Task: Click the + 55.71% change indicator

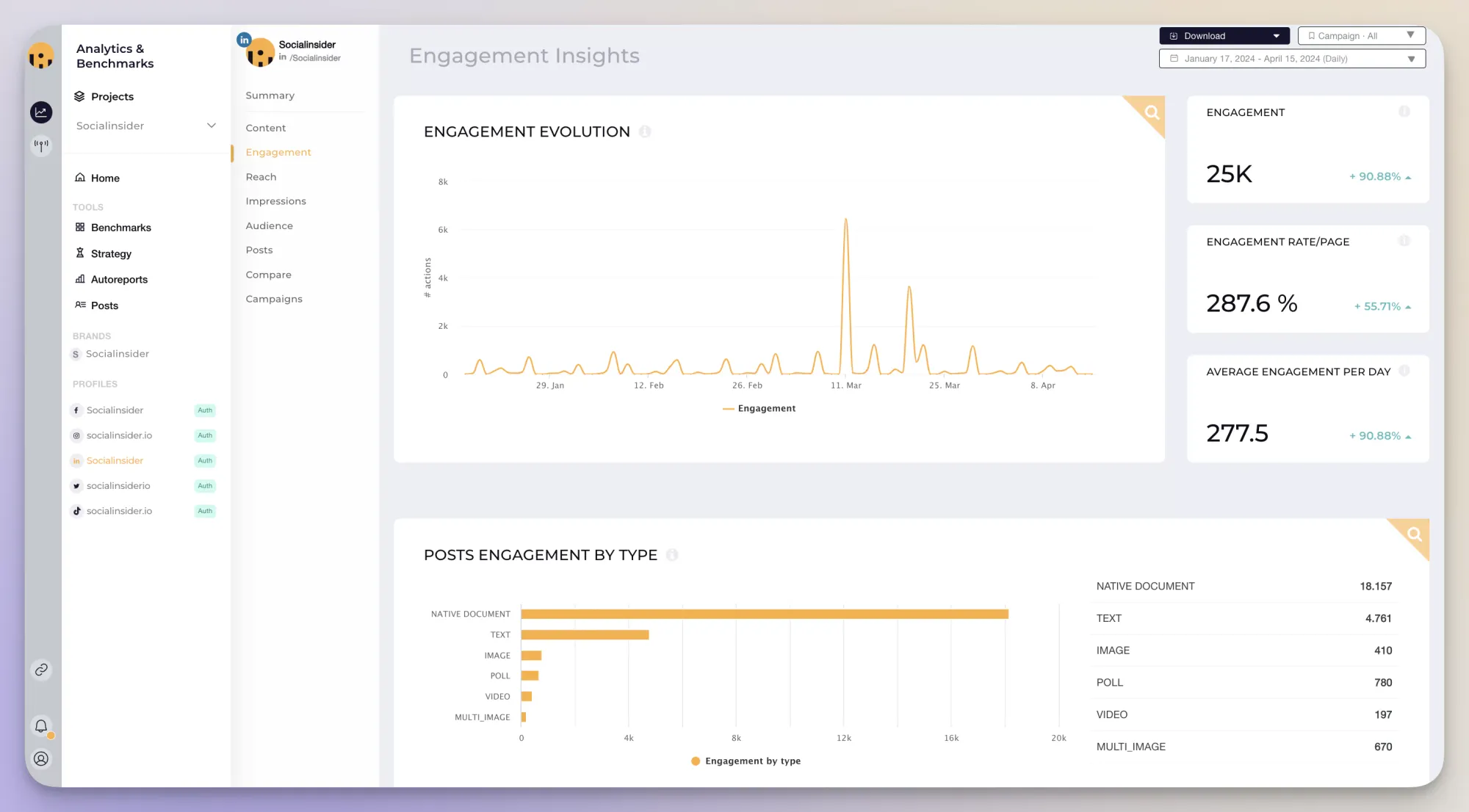Action: tap(1382, 306)
